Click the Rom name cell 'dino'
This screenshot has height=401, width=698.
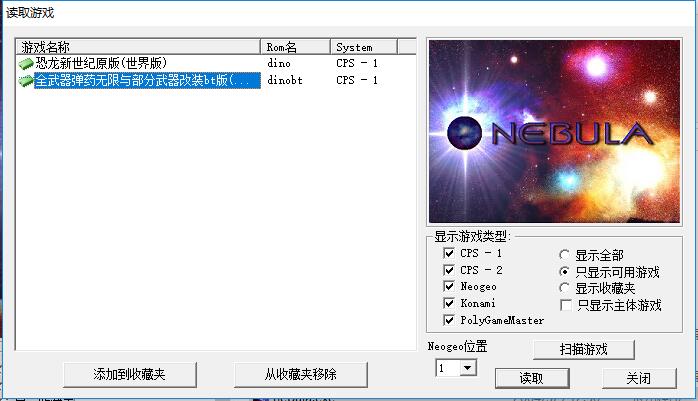coord(279,63)
